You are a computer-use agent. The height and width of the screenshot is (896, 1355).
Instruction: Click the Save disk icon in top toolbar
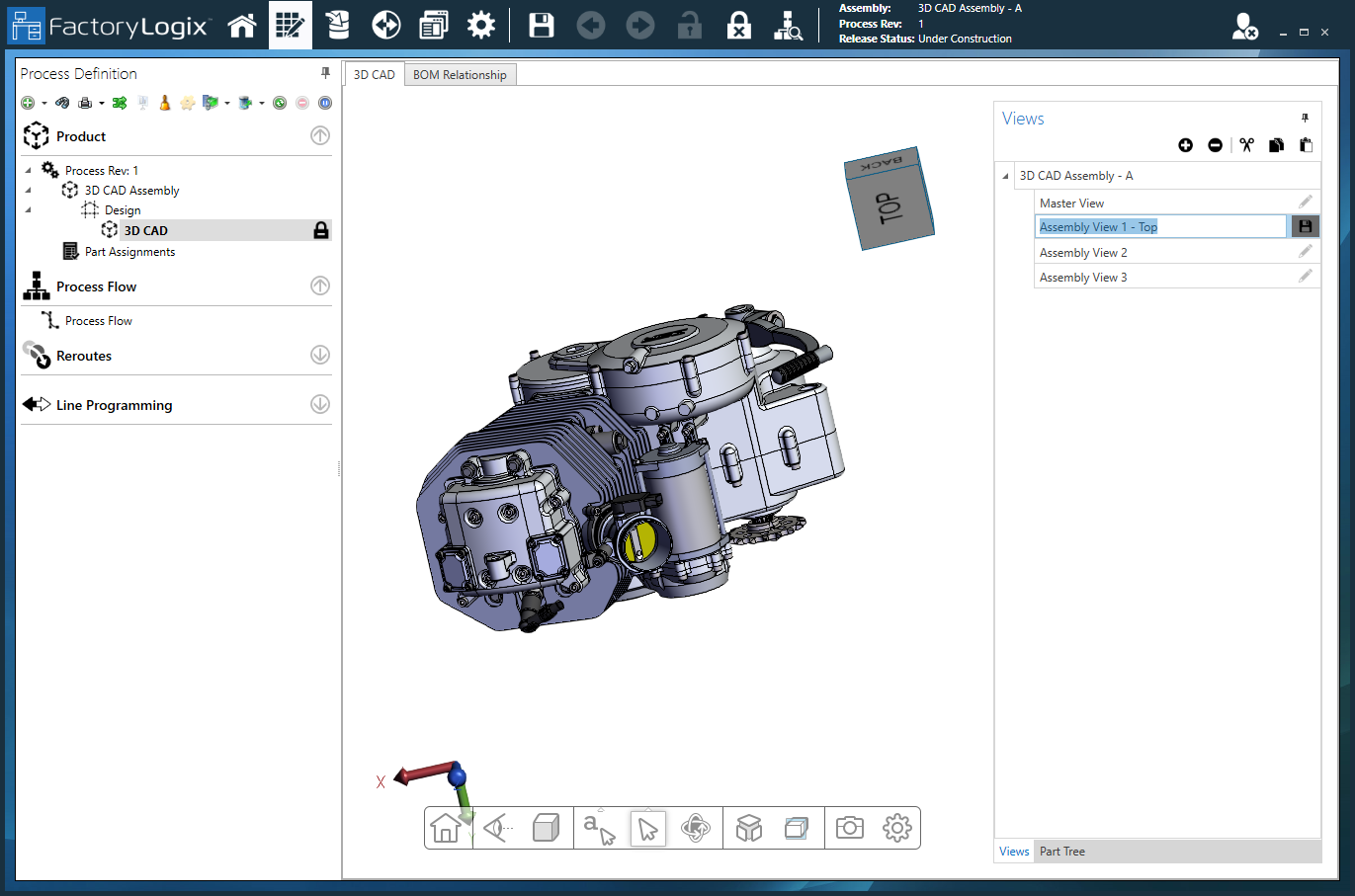point(542,26)
